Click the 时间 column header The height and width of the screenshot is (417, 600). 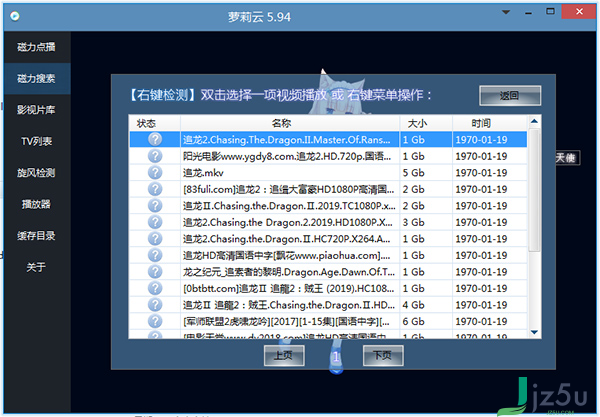coord(489,123)
